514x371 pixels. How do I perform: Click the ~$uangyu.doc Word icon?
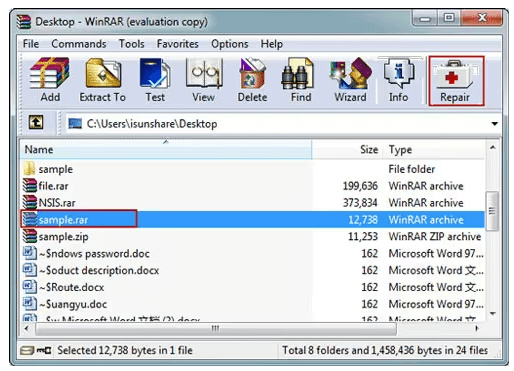(x=29, y=303)
